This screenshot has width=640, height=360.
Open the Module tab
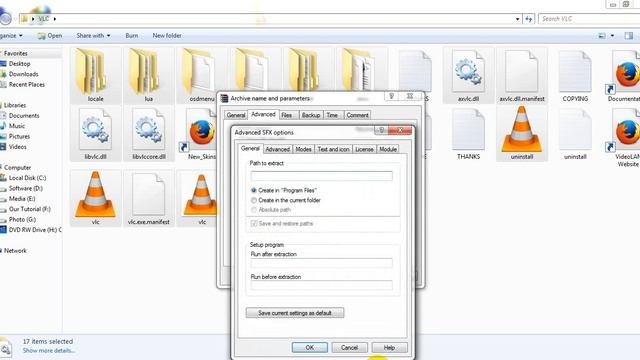(388, 149)
